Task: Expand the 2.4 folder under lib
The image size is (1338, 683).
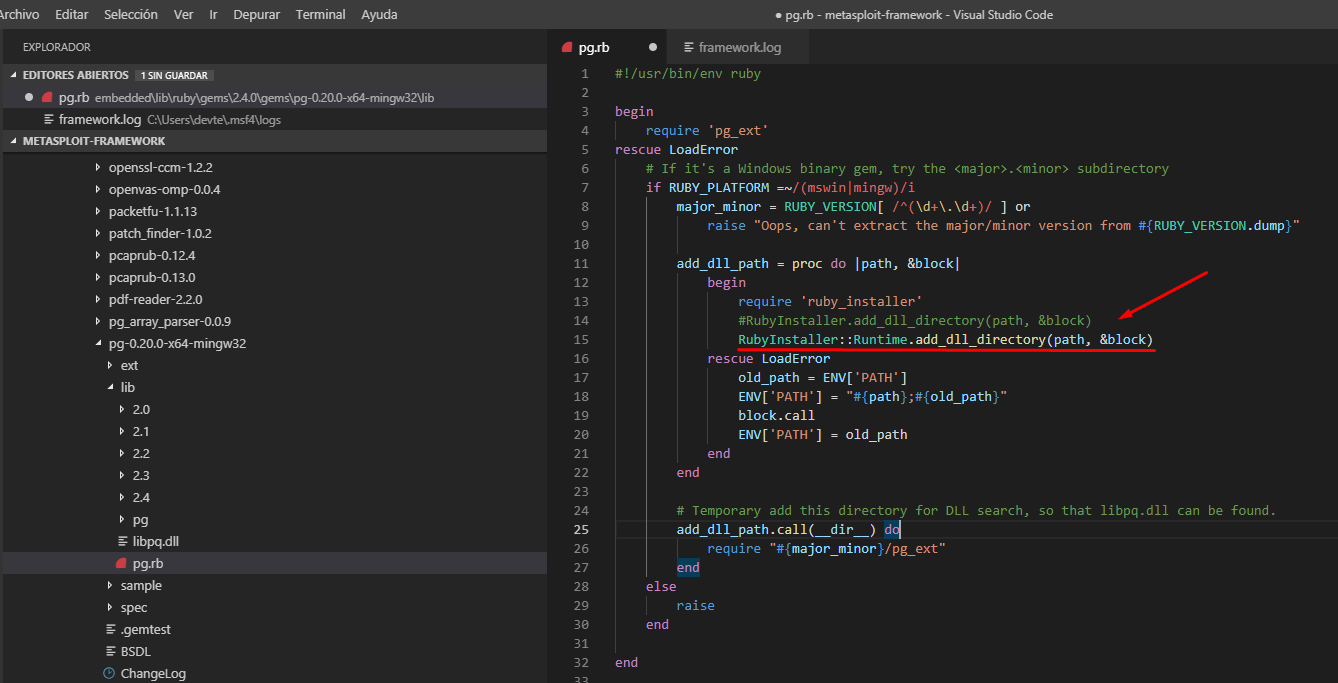Action: click(122, 498)
